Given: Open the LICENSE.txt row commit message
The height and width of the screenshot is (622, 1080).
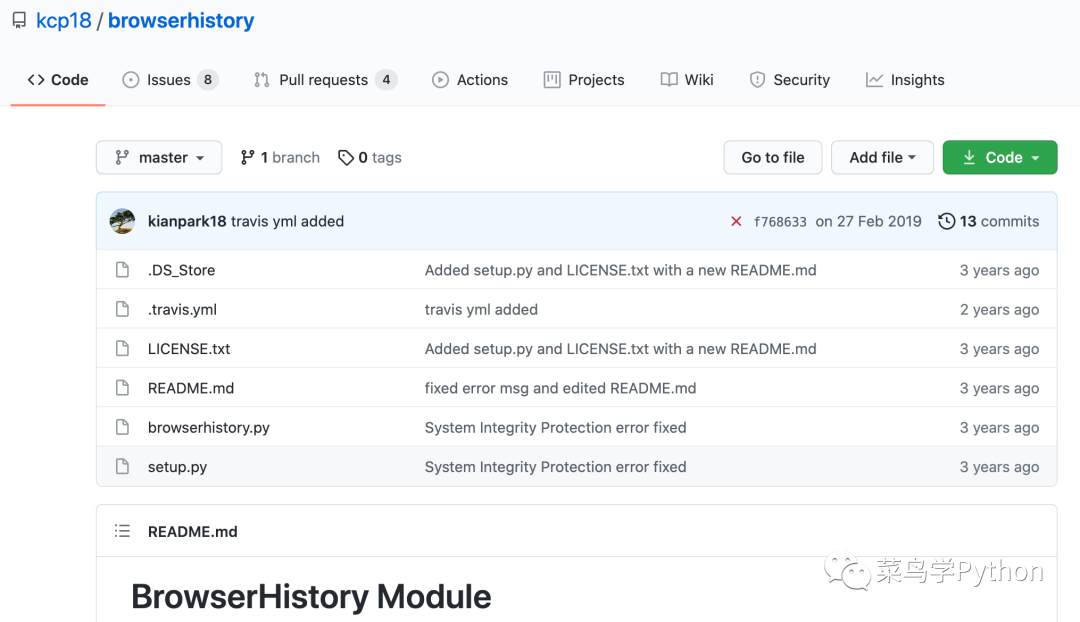Looking at the screenshot, I should (x=621, y=349).
